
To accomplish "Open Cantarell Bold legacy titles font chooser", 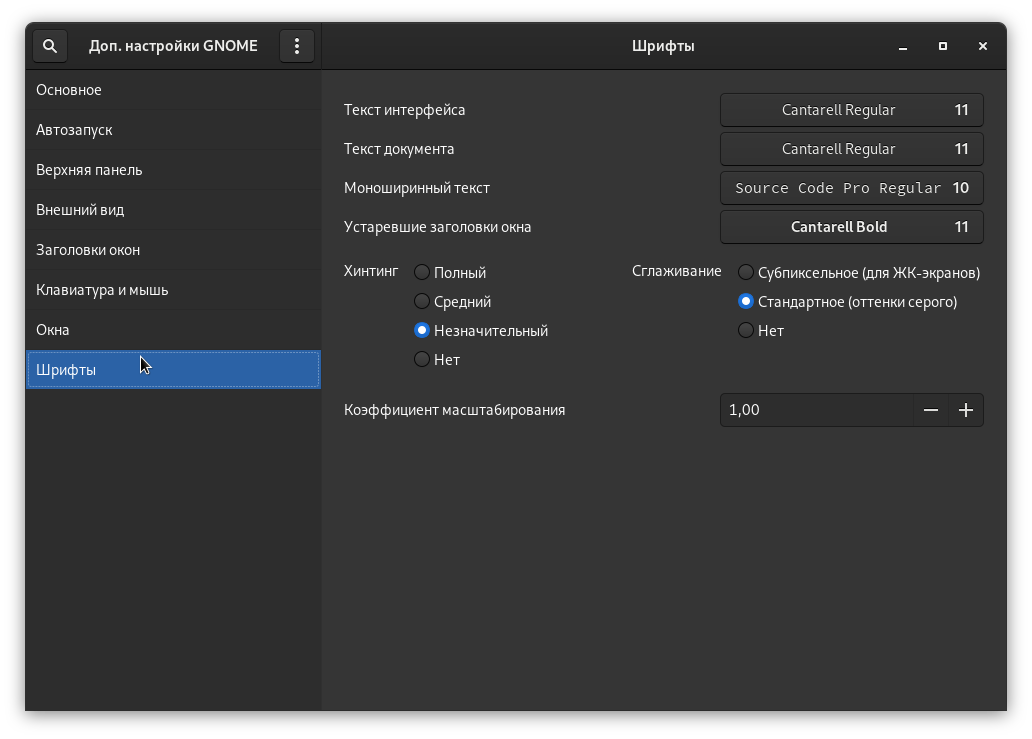I will coord(851,227).
